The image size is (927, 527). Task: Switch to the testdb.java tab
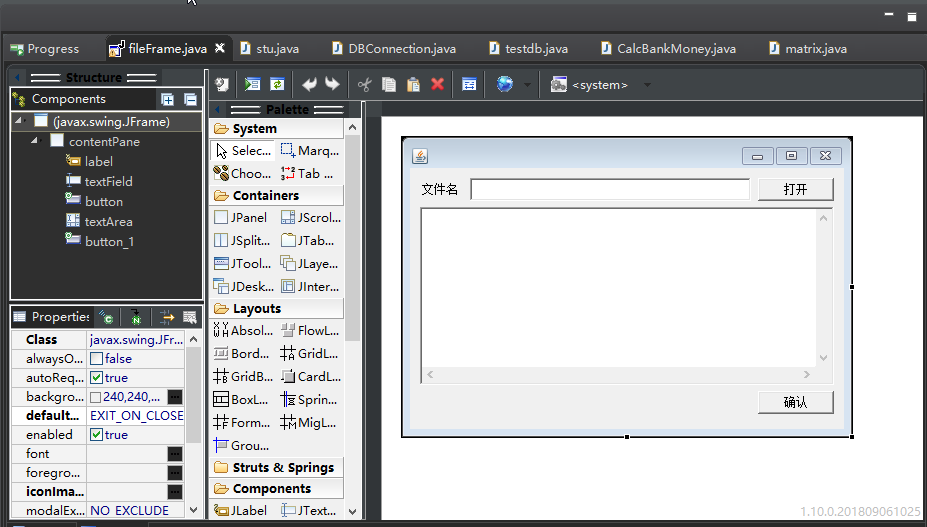529,49
